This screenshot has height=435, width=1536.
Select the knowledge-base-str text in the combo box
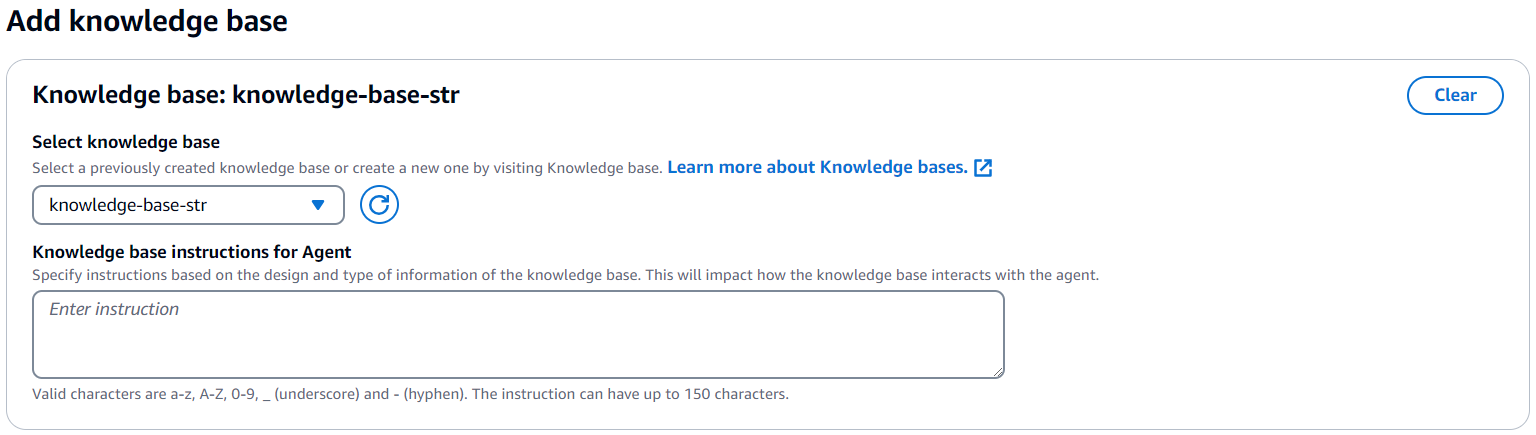pyautogui.click(x=128, y=206)
